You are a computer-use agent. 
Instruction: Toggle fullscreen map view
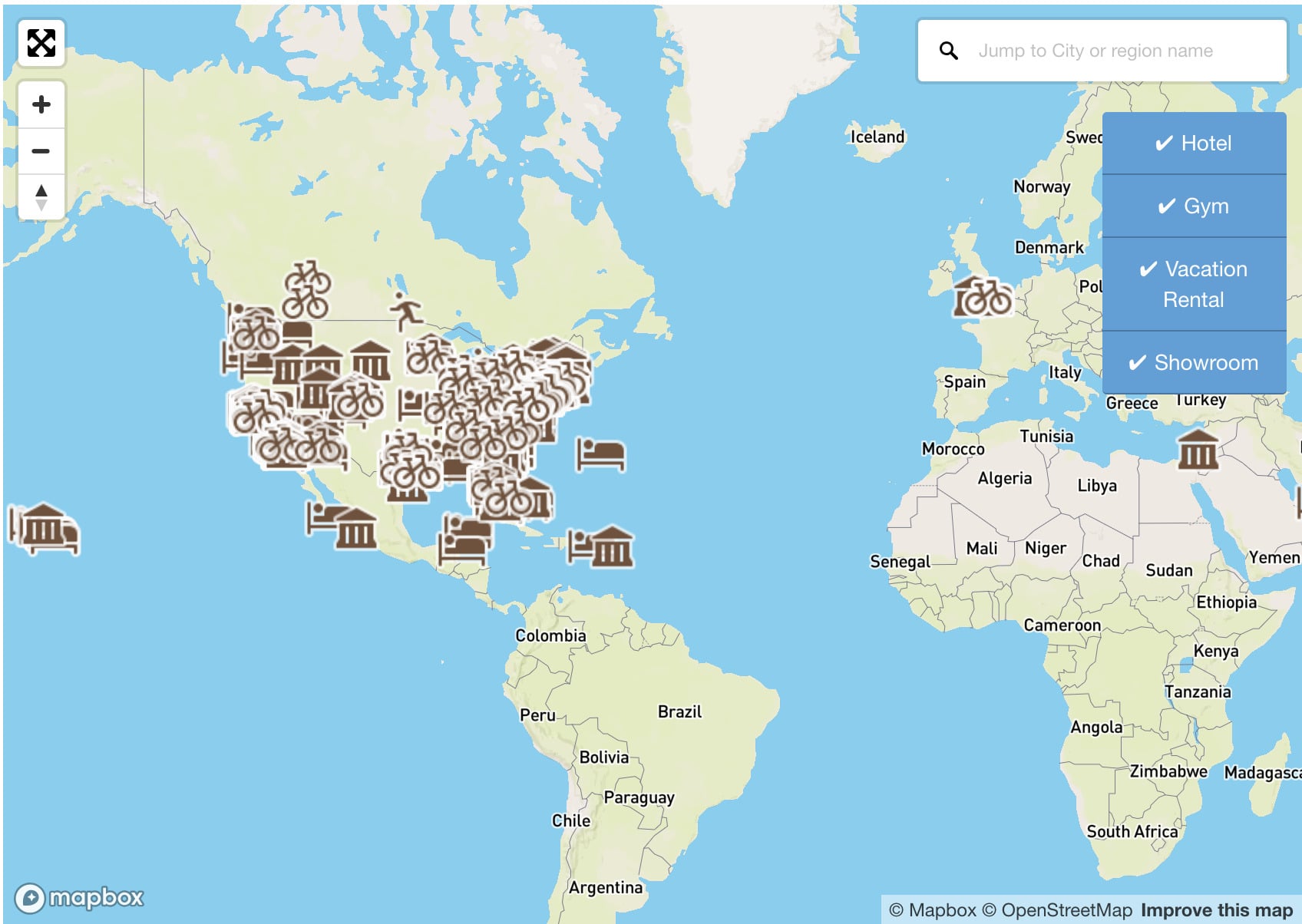click(41, 43)
